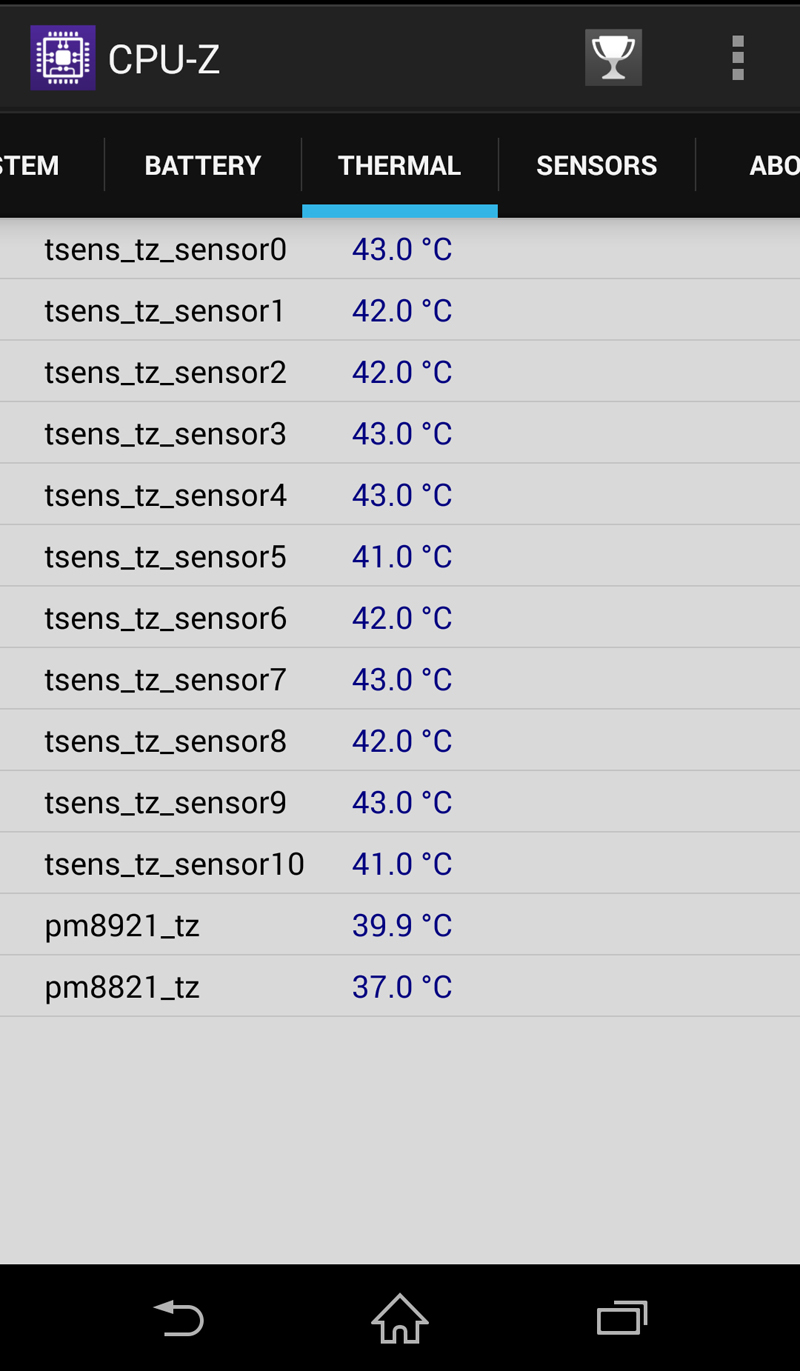
Task: Tap the pm8921_tz 39.9 °C reading
Action: [402, 925]
